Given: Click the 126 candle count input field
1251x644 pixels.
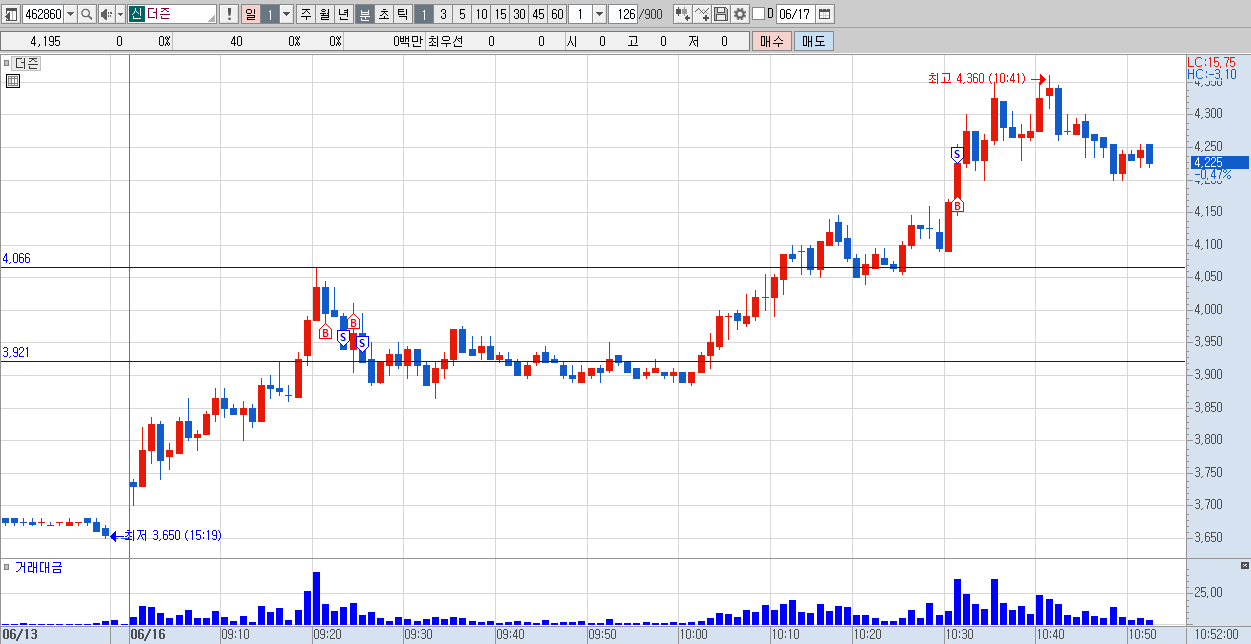Looking at the screenshot, I should click(623, 14).
